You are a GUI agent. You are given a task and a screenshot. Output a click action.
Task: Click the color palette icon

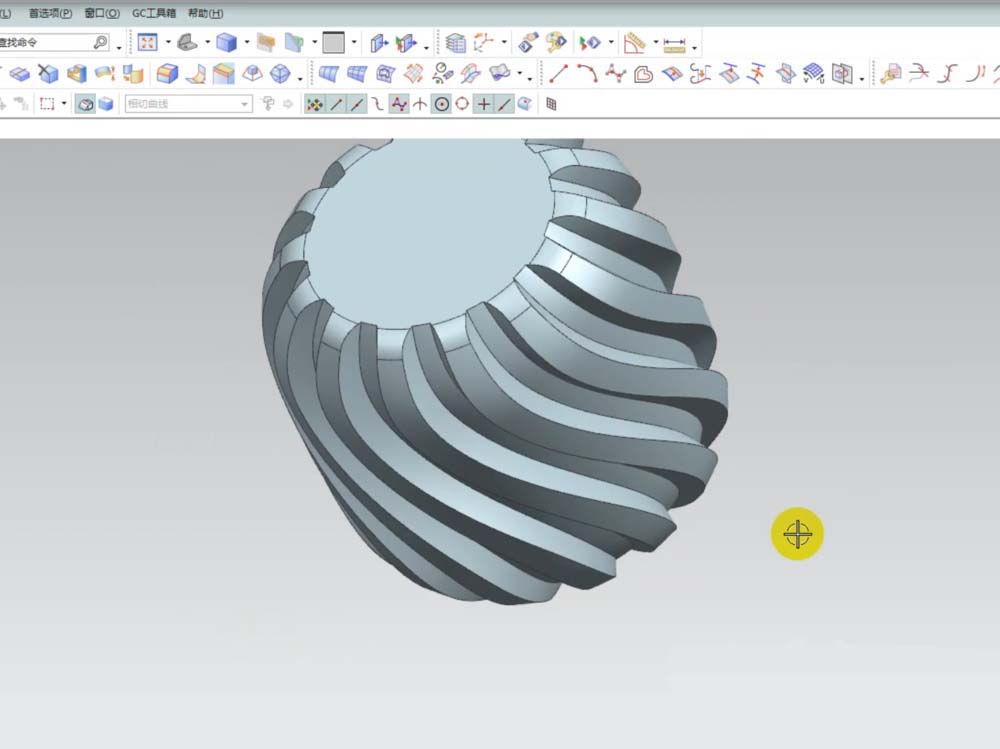pos(556,43)
